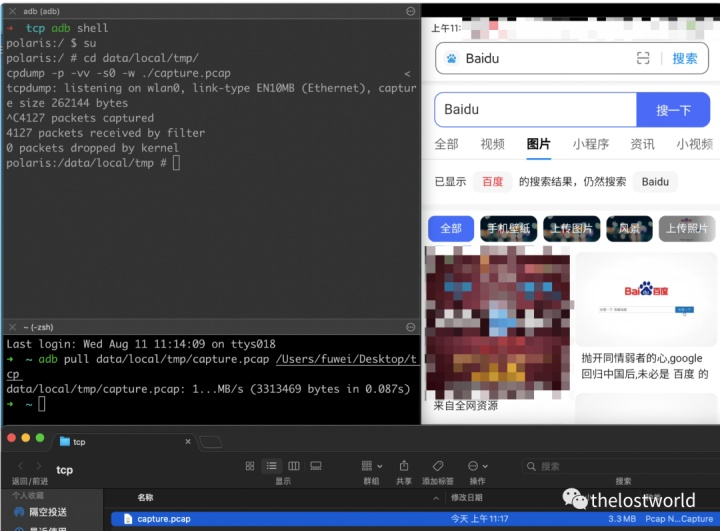Switch to the 小程序 tab

[591, 144]
